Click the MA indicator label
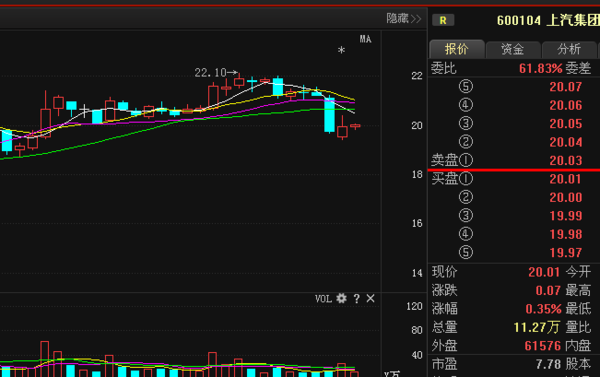 pyautogui.click(x=365, y=39)
